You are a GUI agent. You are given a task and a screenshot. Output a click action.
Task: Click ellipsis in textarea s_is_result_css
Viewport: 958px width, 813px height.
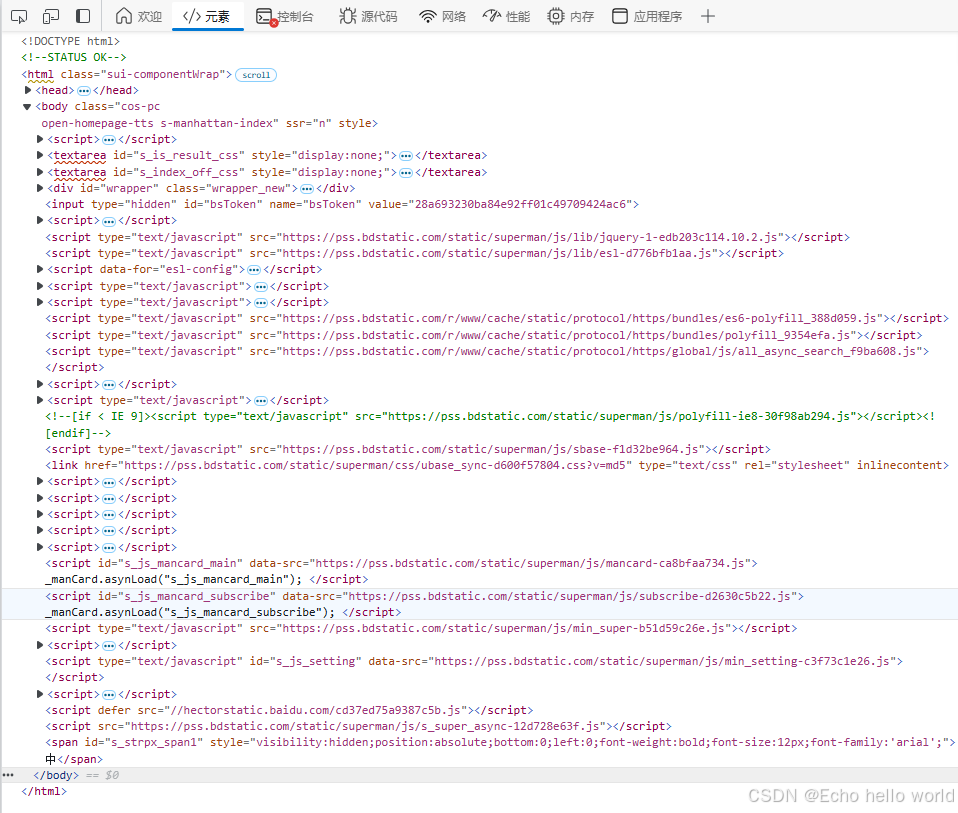pos(406,156)
